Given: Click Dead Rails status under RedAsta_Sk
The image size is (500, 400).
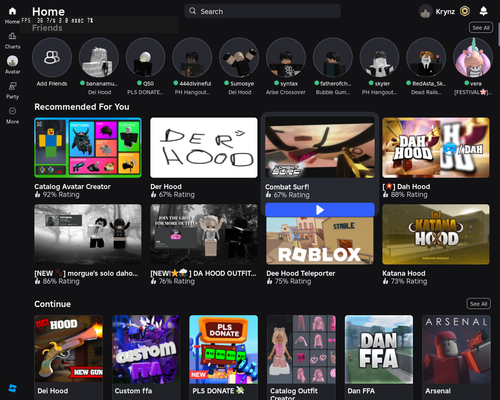Looking at the screenshot, I should point(426,92).
